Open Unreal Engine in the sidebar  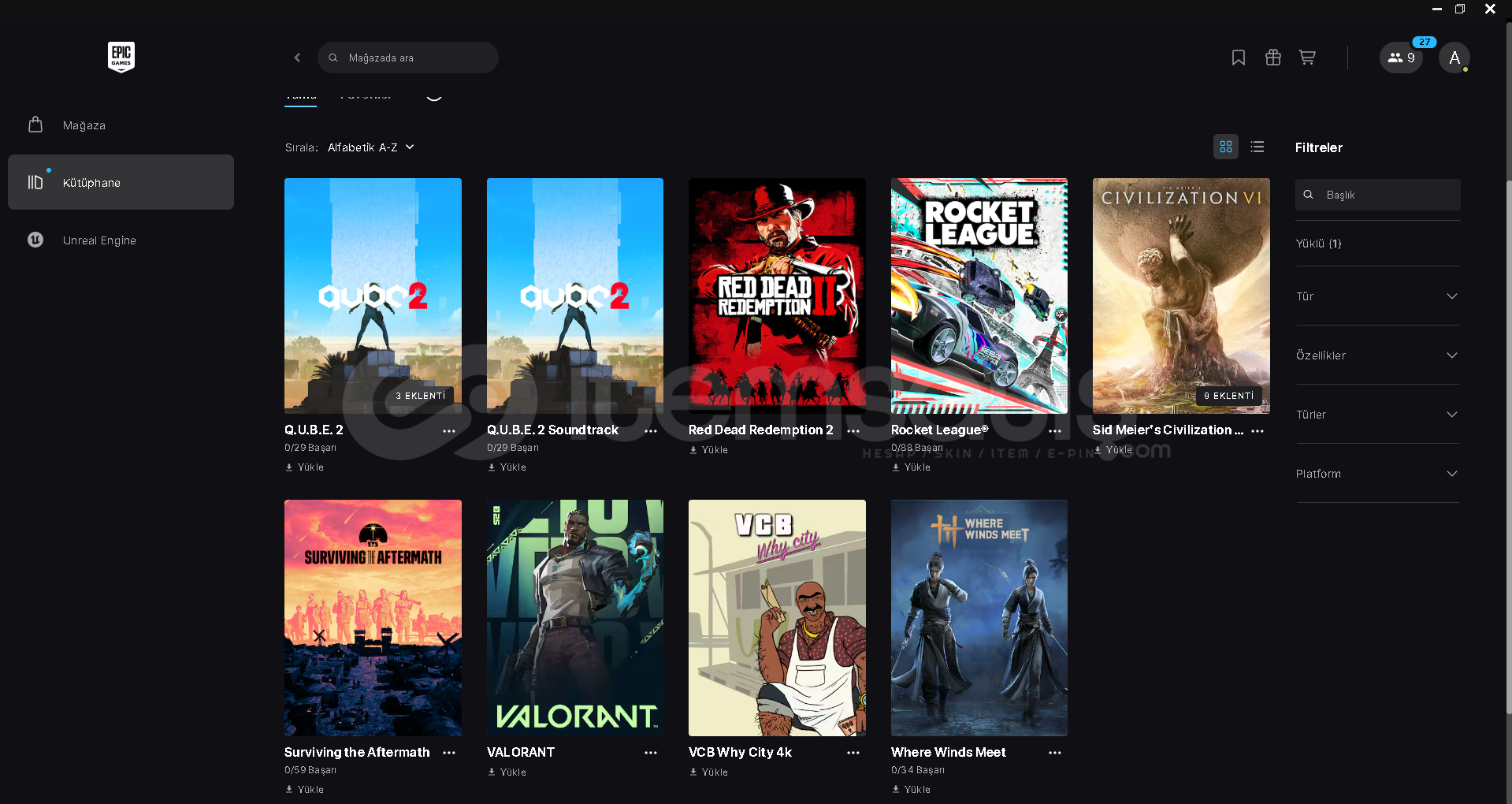pyautogui.click(x=121, y=240)
